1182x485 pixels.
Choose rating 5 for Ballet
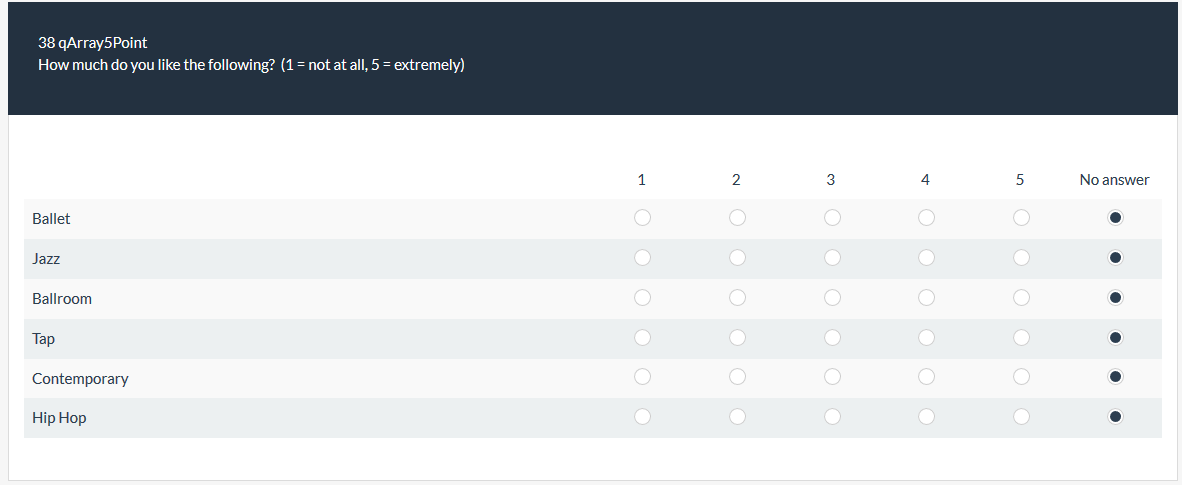click(1021, 218)
